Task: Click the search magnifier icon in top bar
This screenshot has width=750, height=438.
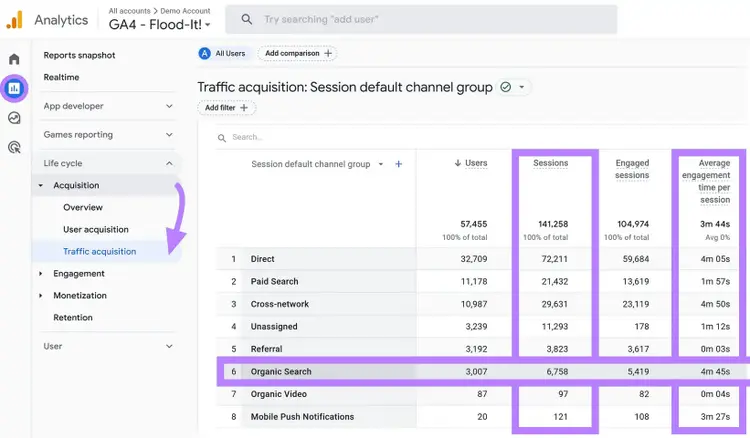Action: pyautogui.click(x=246, y=19)
